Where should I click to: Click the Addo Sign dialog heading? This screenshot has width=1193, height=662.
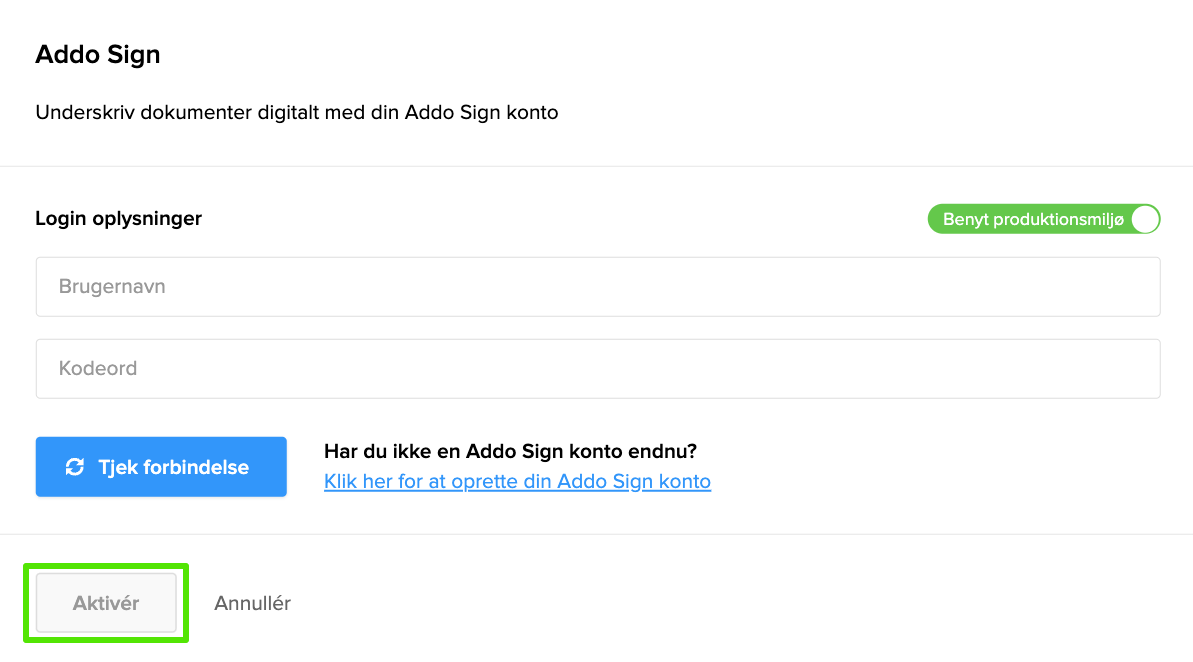point(98,55)
